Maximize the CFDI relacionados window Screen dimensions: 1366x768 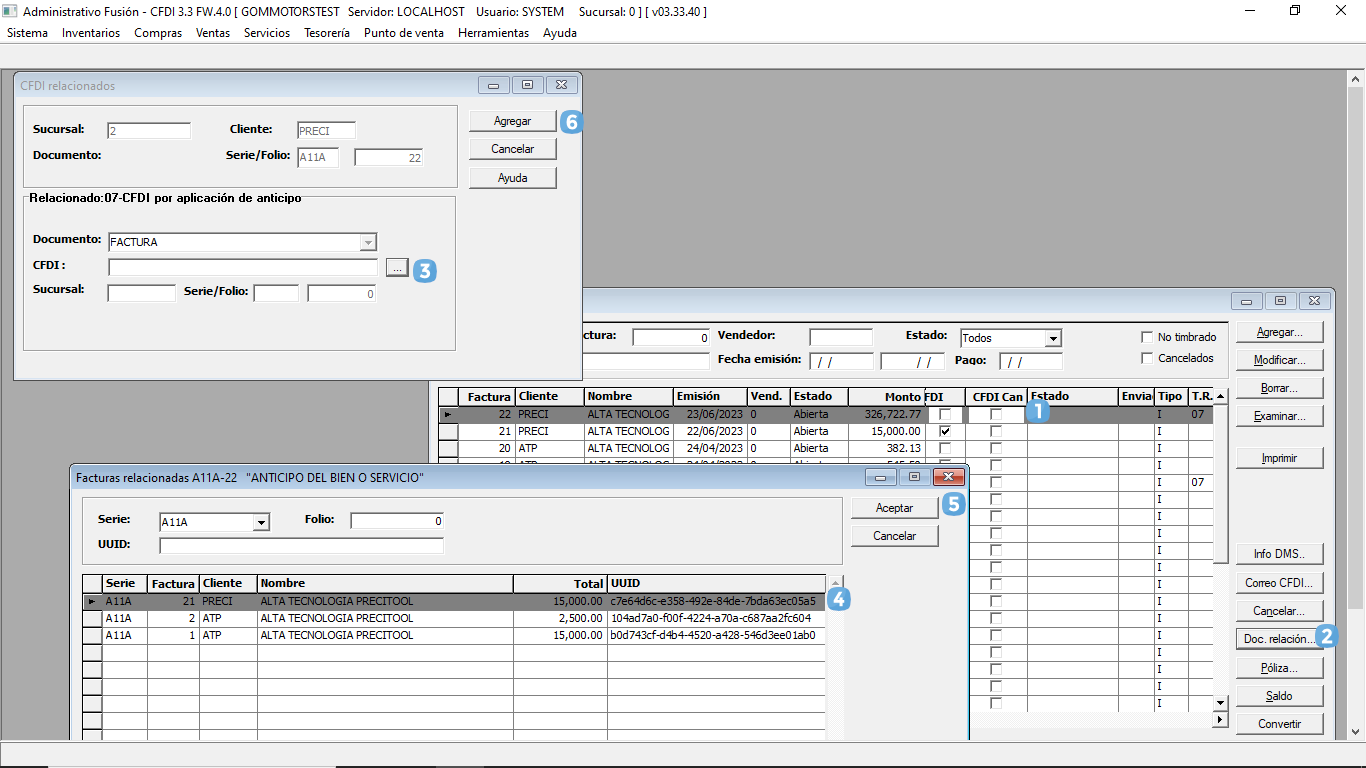(527, 86)
